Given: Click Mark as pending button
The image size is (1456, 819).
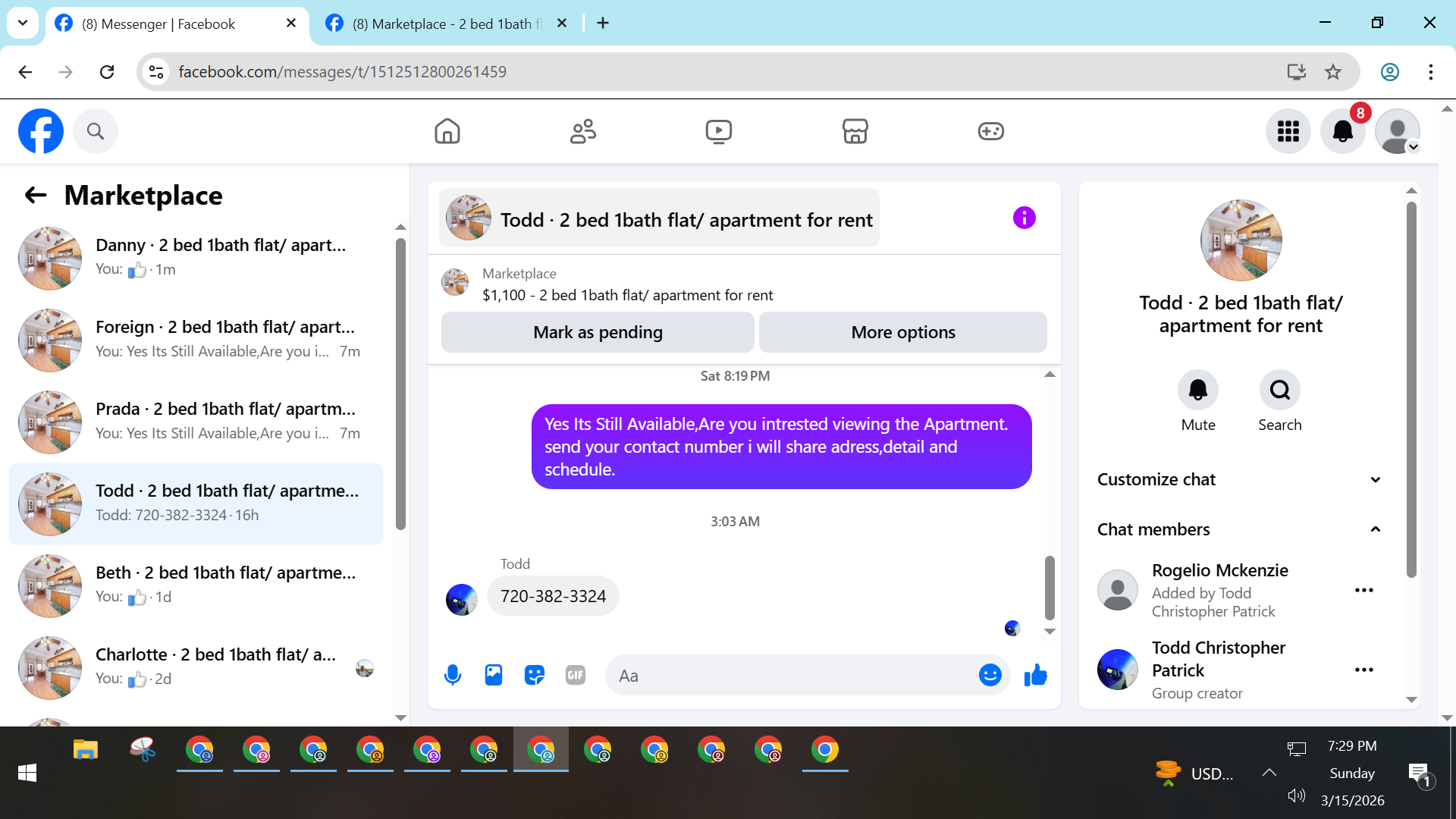Looking at the screenshot, I should (598, 332).
